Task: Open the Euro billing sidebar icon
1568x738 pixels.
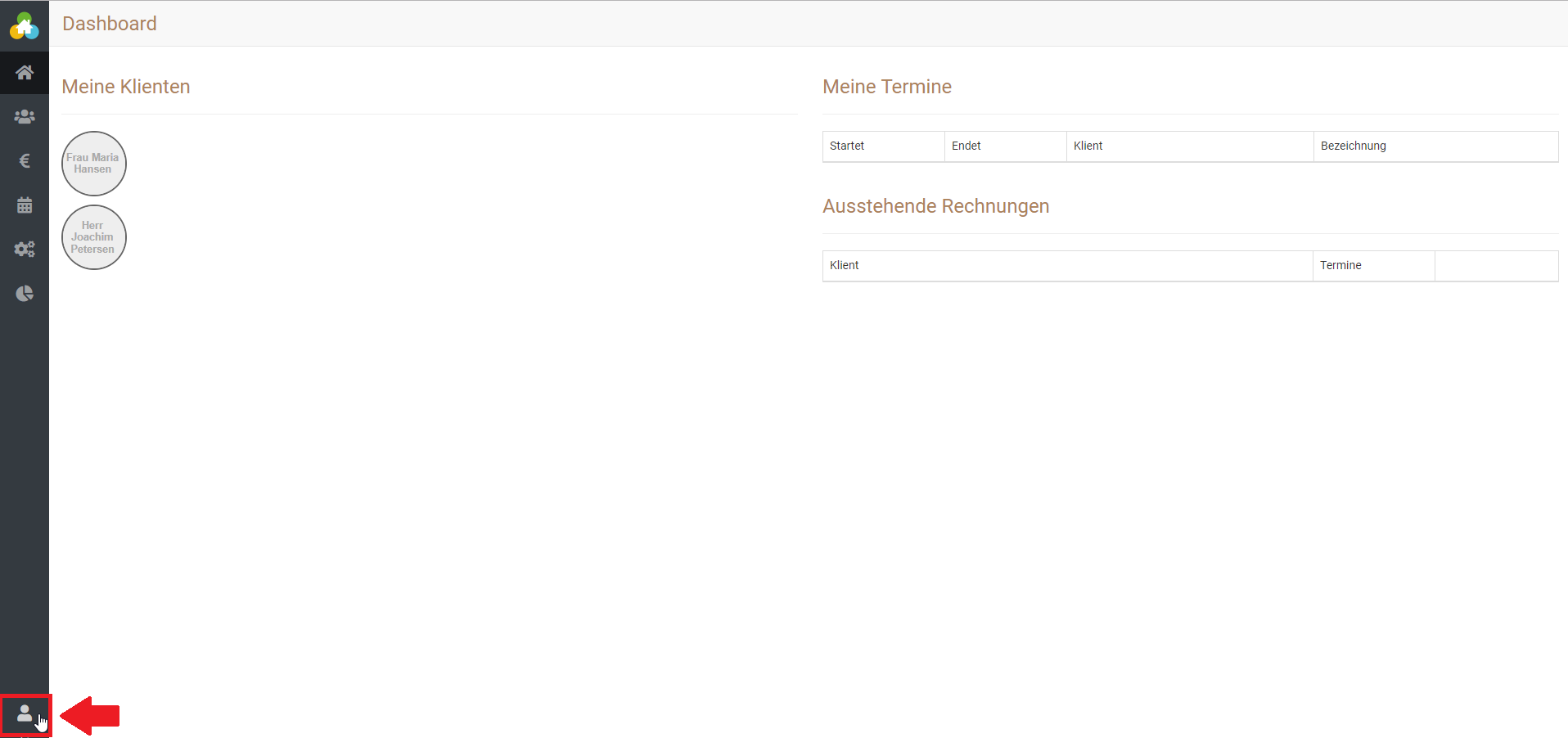Action: 25,161
